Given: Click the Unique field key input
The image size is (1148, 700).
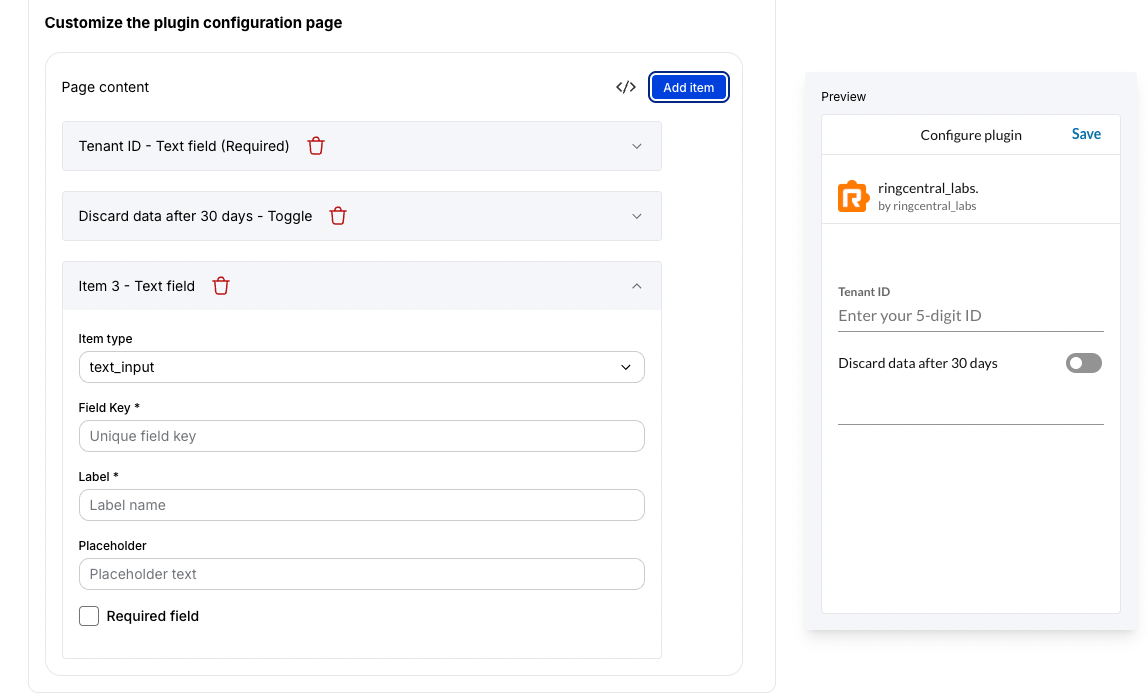Looking at the screenshot, I should 361,436.
